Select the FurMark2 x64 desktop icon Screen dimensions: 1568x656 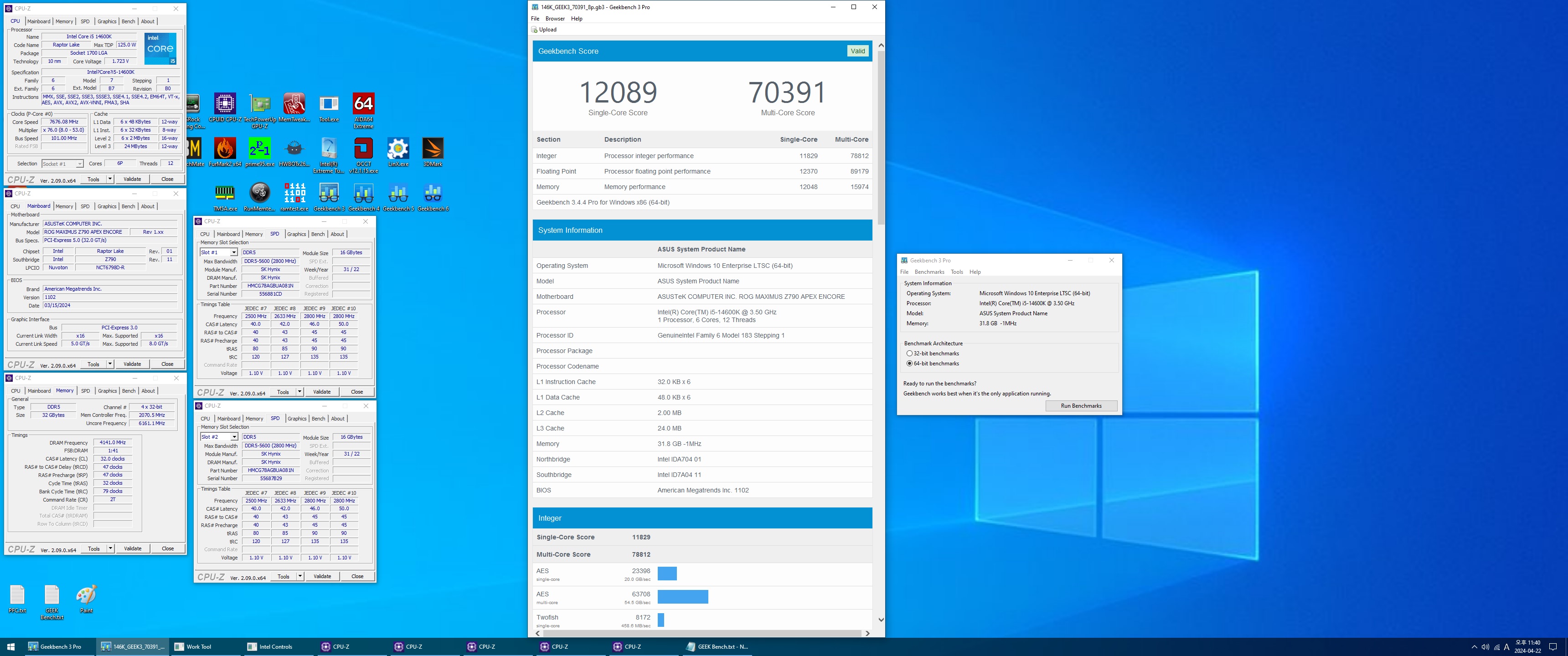[x=225, y=152]
